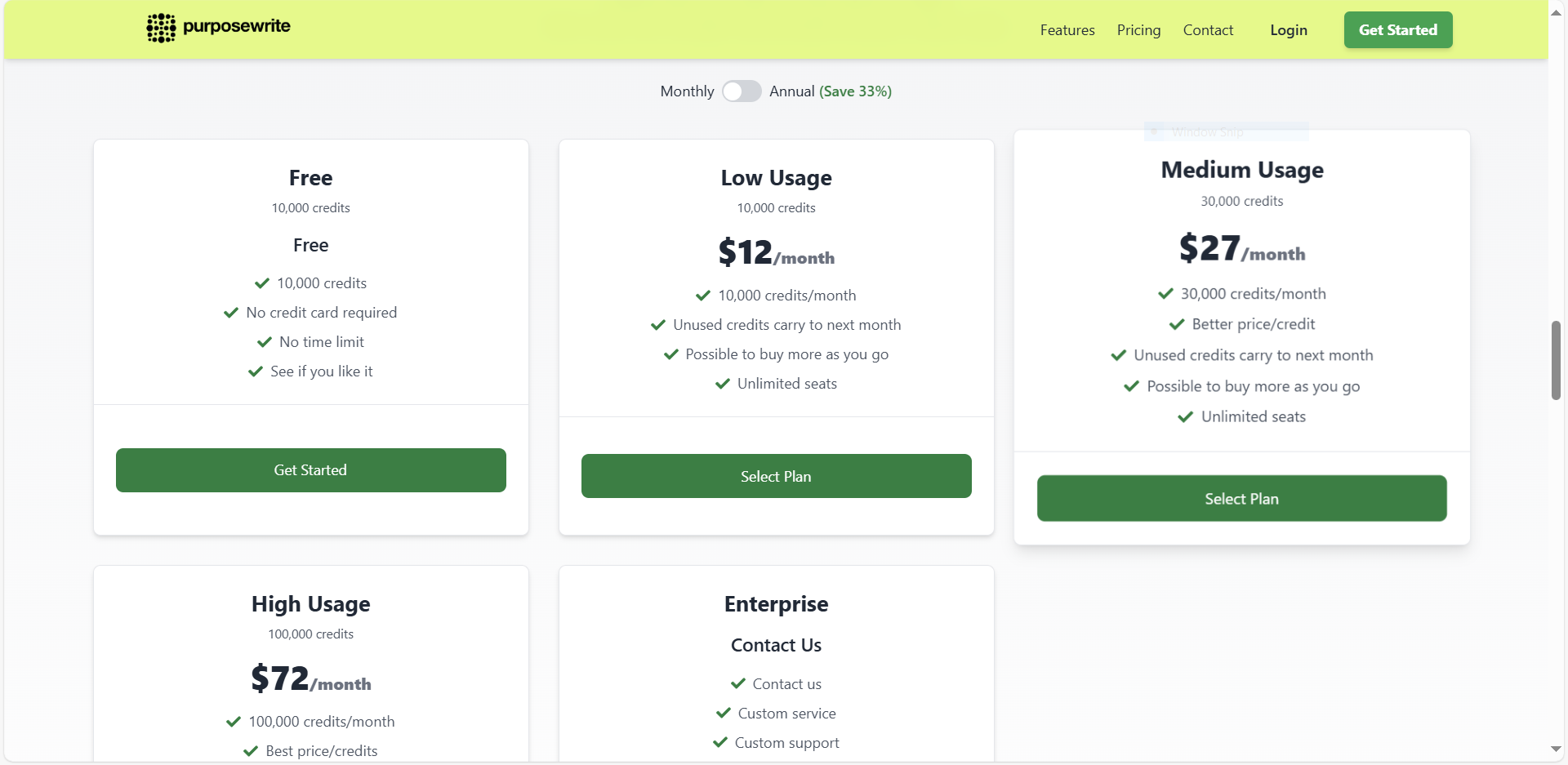Click checkmark next to Custom service
Screen dimensions: 1568x765
click(724, 714)
